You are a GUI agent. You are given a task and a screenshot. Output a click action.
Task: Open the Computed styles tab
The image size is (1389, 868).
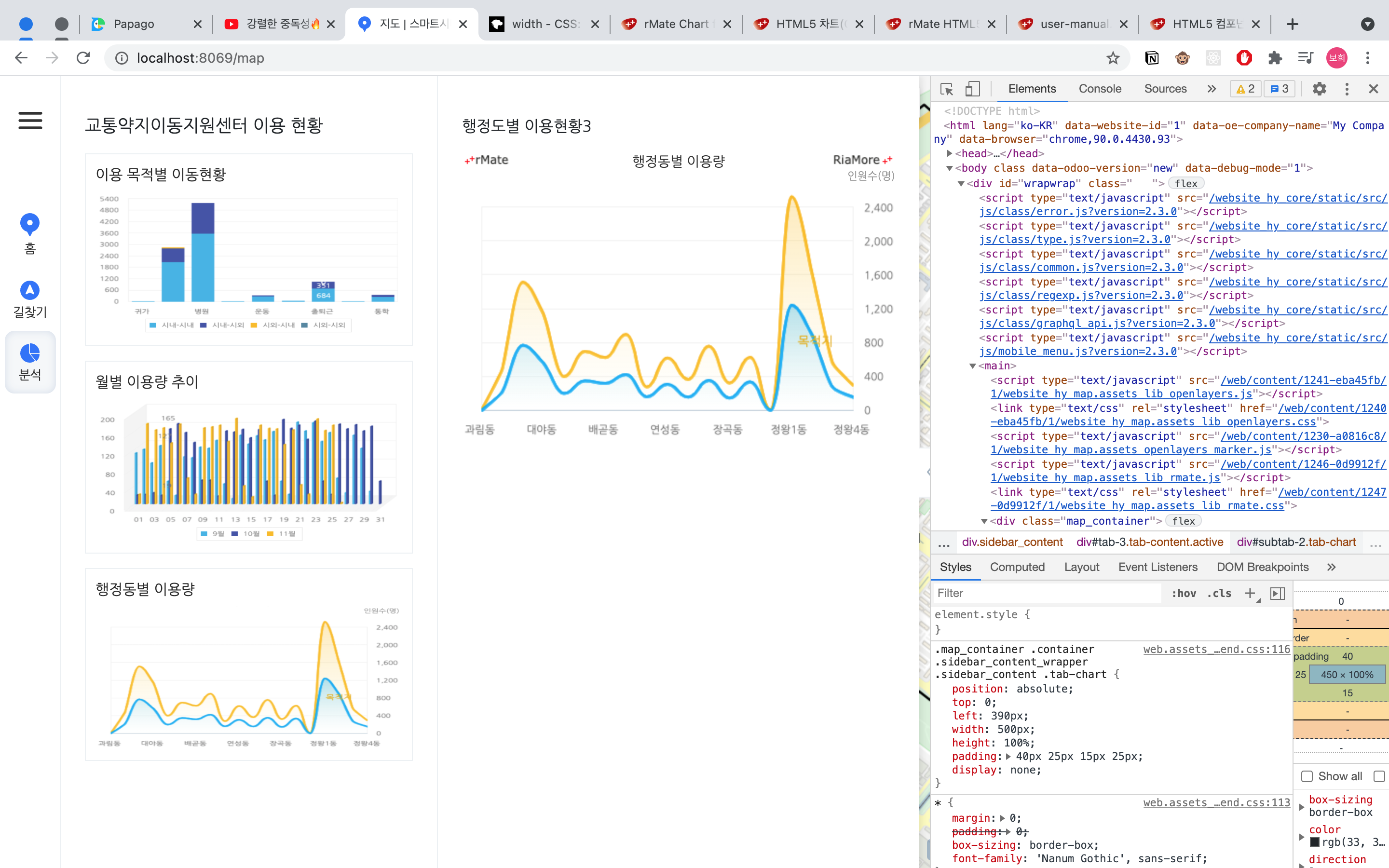1017,567
